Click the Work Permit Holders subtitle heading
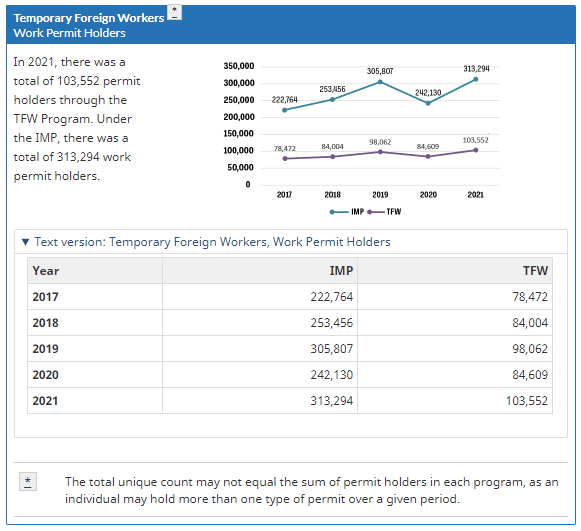 coord(70,33)
